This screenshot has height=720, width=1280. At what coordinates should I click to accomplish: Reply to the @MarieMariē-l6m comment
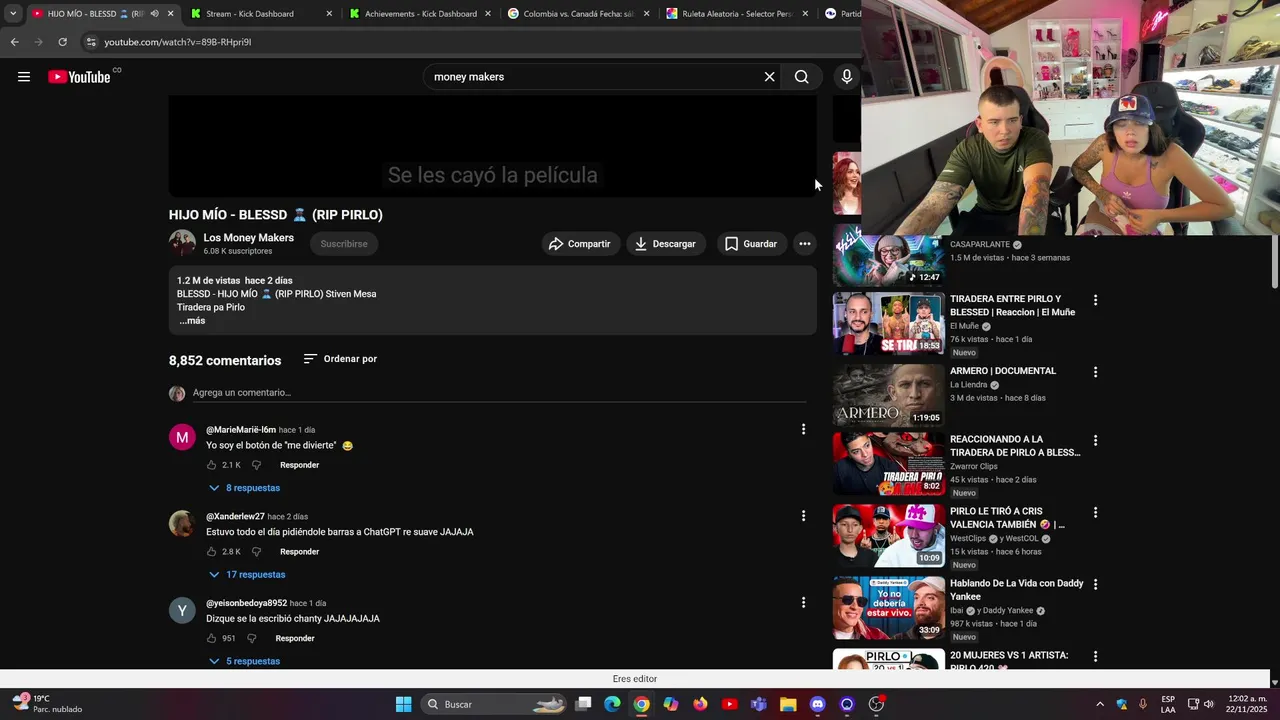tap(299, 465)
